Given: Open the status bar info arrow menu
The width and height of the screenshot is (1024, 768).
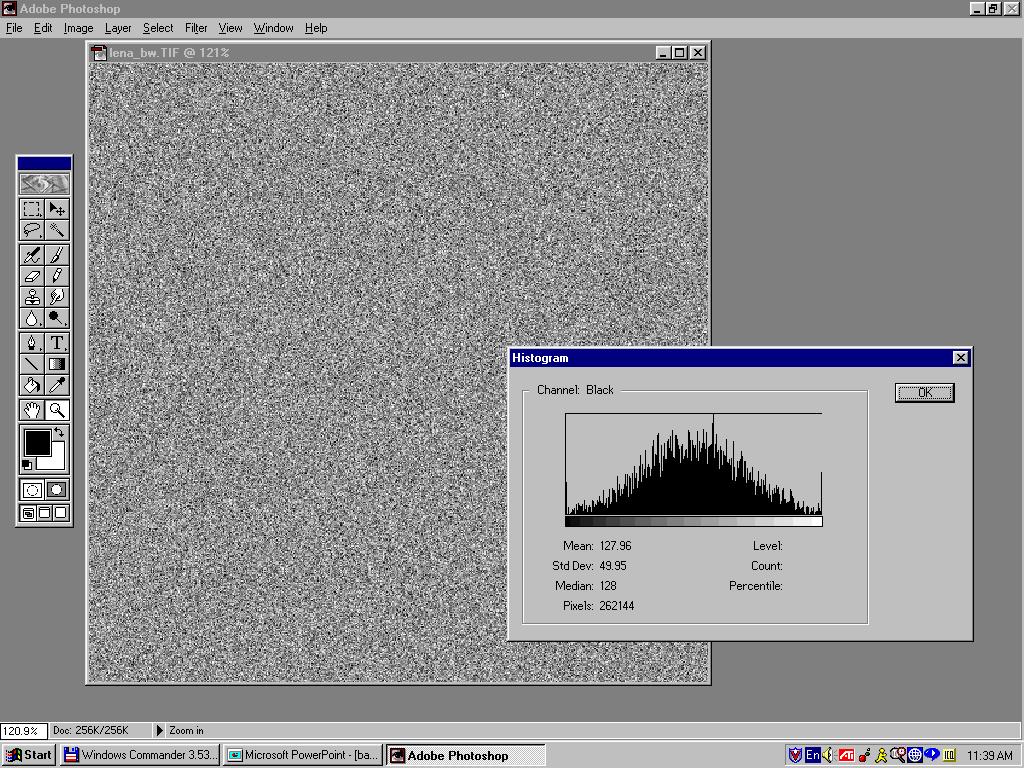Looking at the screenshot, I should (159, 731).
